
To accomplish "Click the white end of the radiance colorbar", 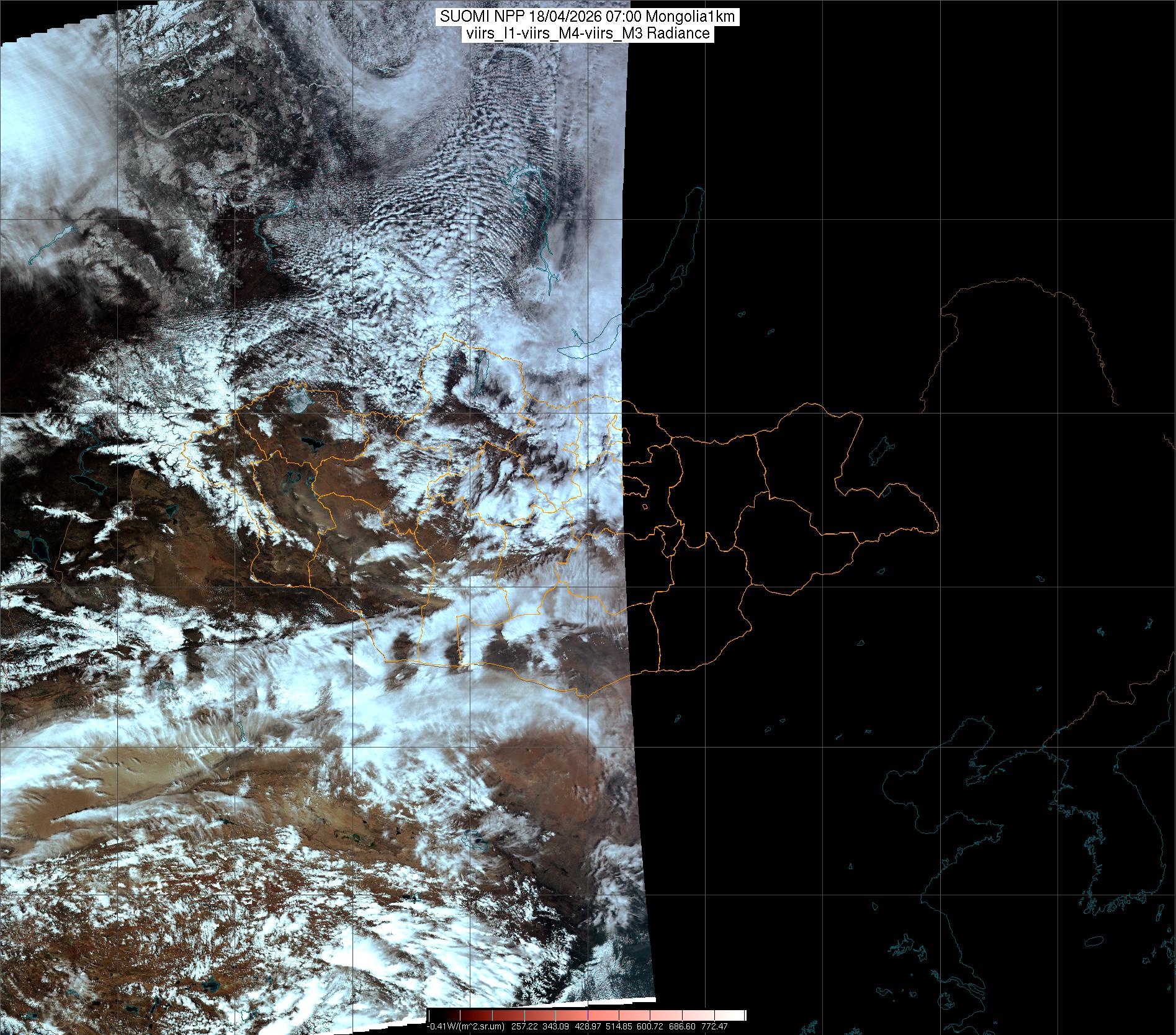I will (x=738, y=1015).
